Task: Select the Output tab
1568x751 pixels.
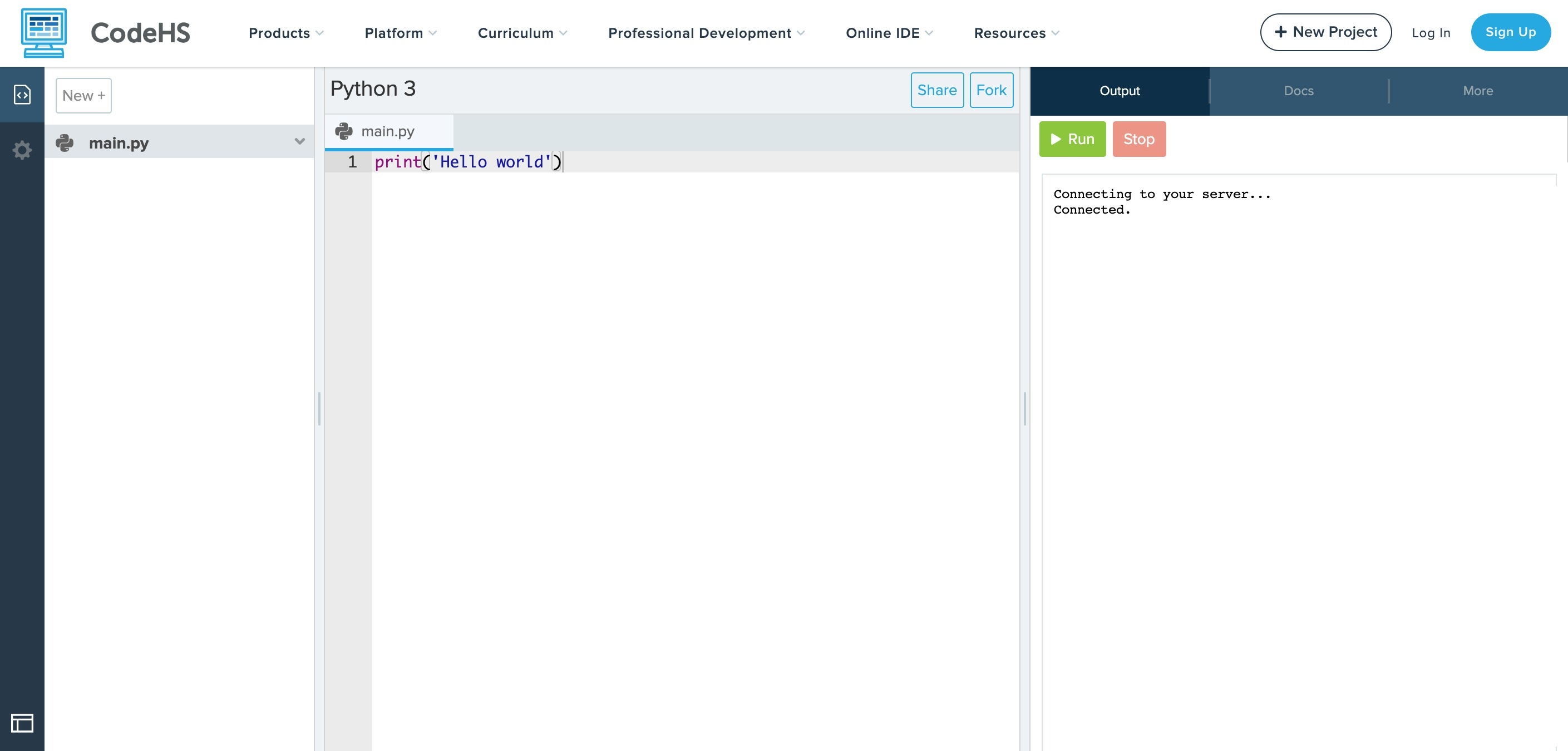Action: coord(1120,90)
